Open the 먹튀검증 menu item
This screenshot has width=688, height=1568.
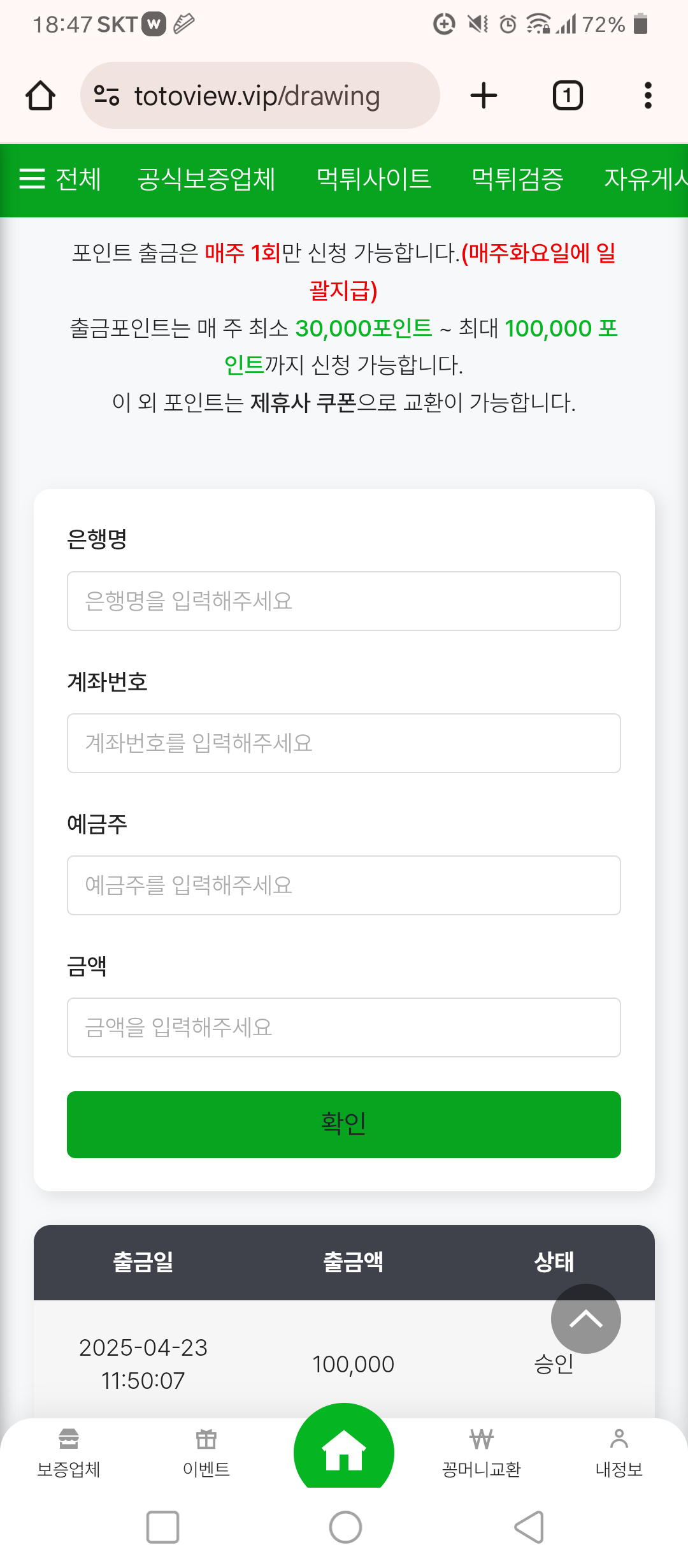point(517,179)
